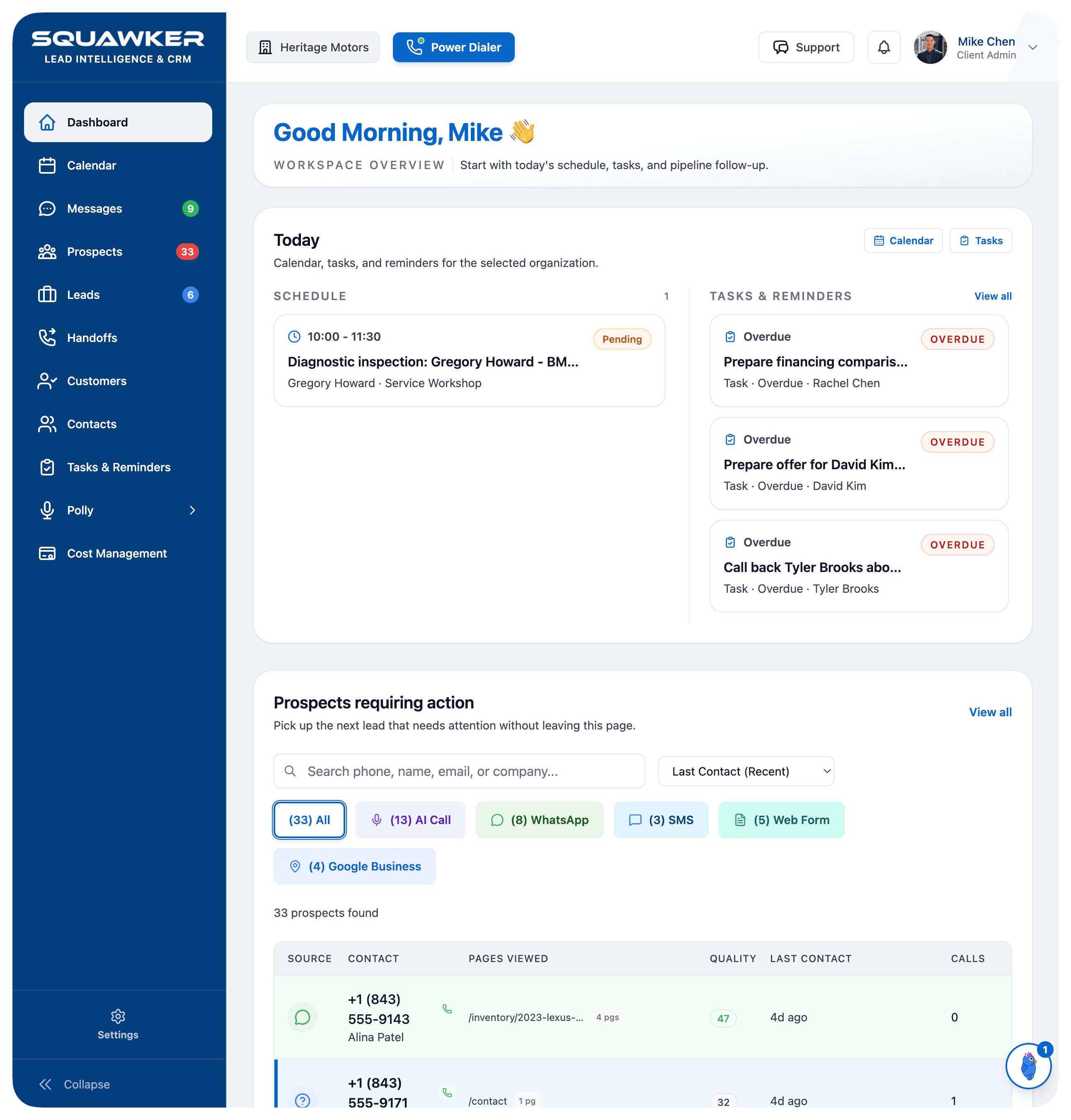Sort by QUALITY column header
Viewport: 1071px width, 1120px height.
point(732,958)
